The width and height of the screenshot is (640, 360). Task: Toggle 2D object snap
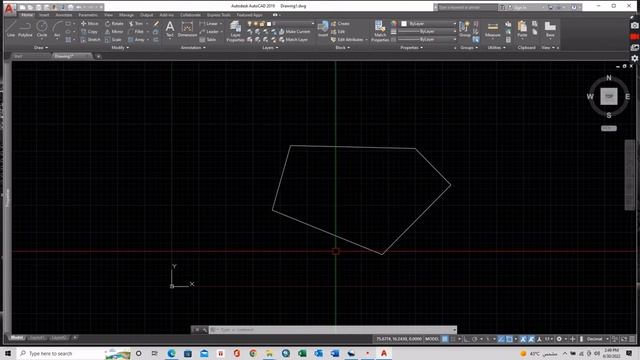pos(509,339)
